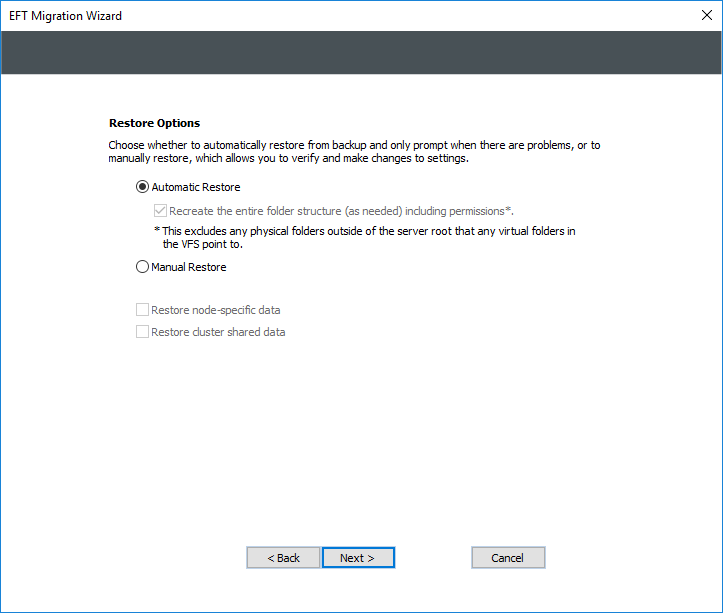Click the footnote about physical folders exclusion
Viewport: 723px width, 613px height.
[x=370, y=231]
